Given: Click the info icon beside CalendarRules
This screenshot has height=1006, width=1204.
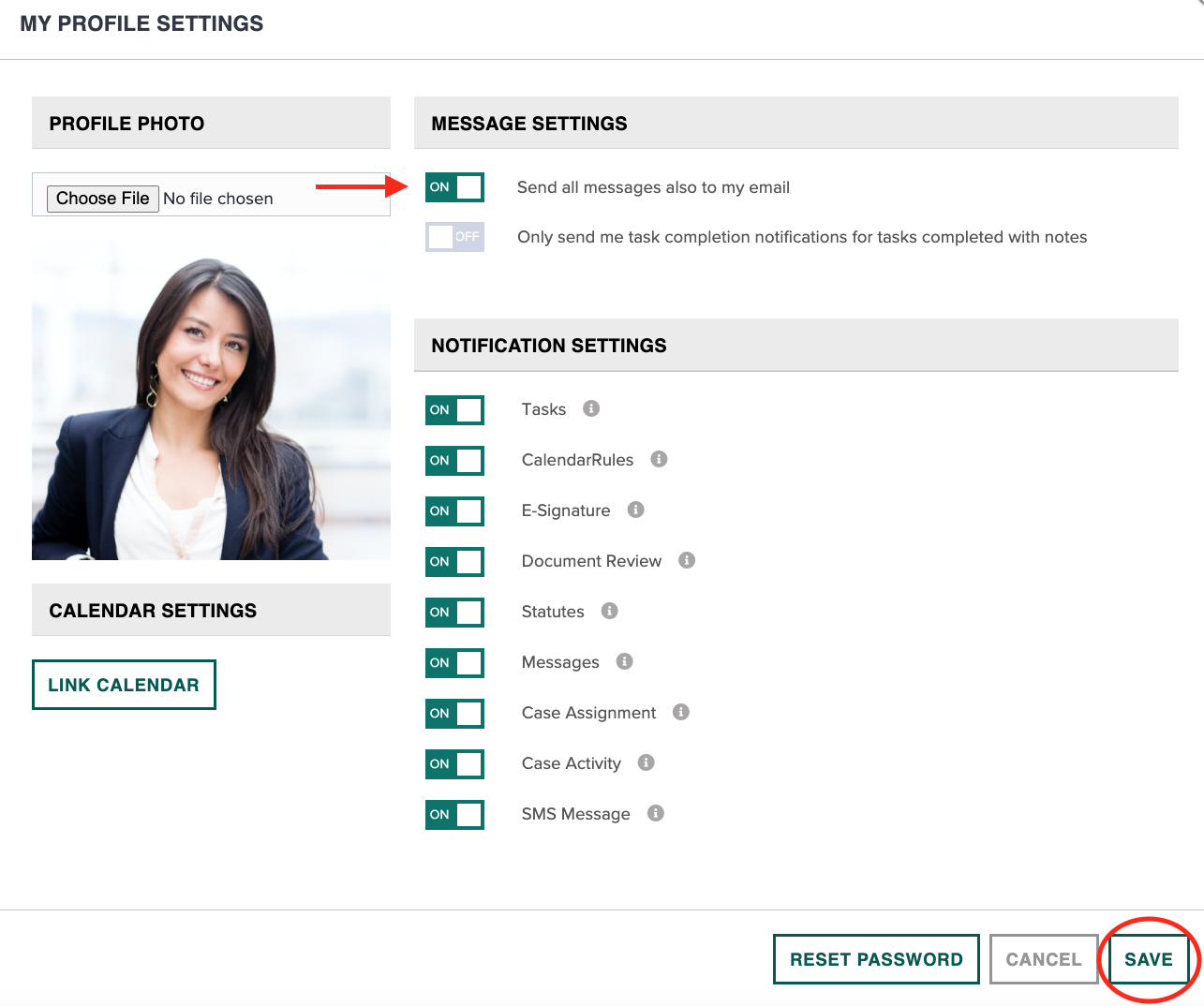Looking at the screenshot, I should (x=659, y=459).
